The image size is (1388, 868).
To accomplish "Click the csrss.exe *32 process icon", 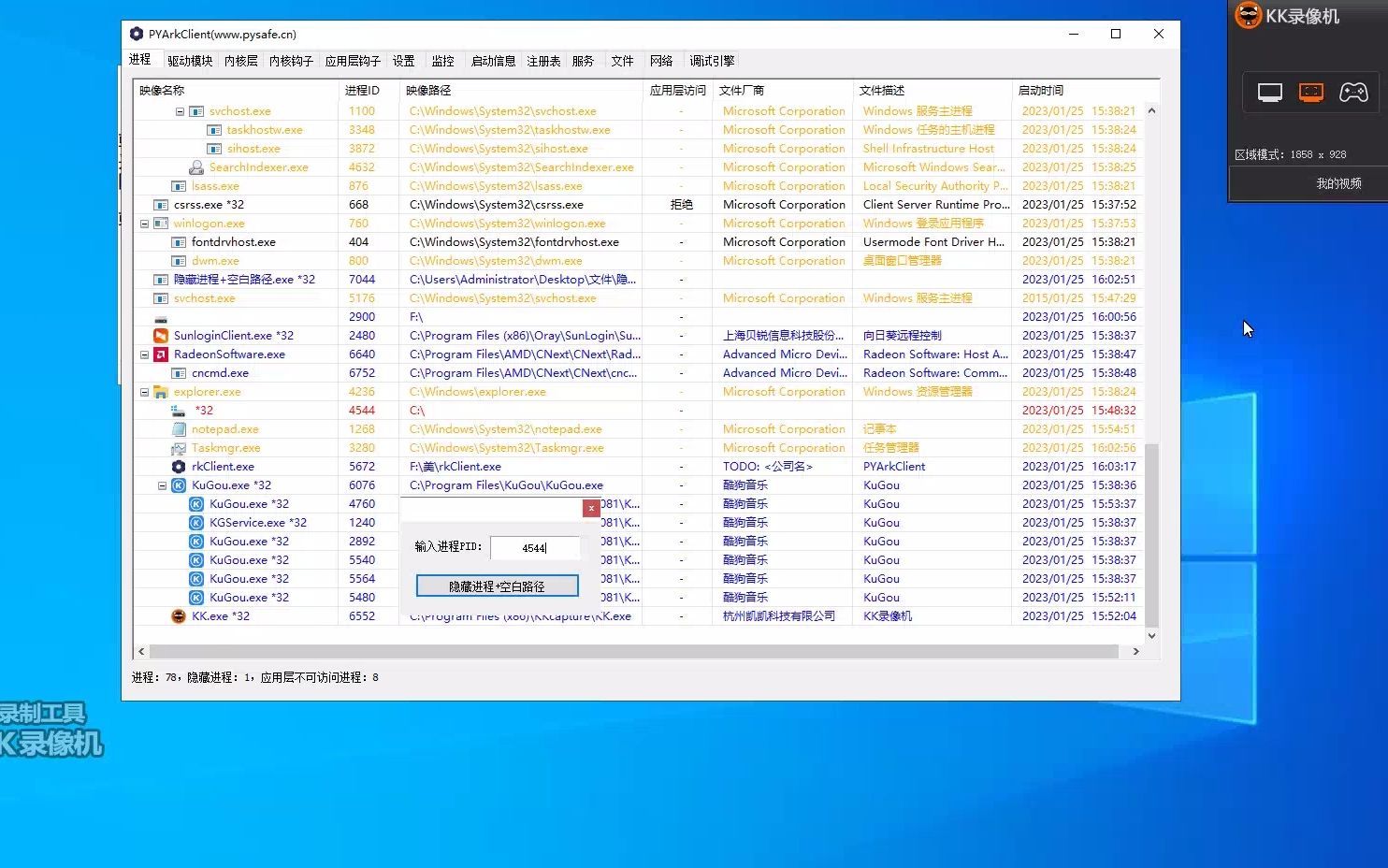I will point(161,205).
